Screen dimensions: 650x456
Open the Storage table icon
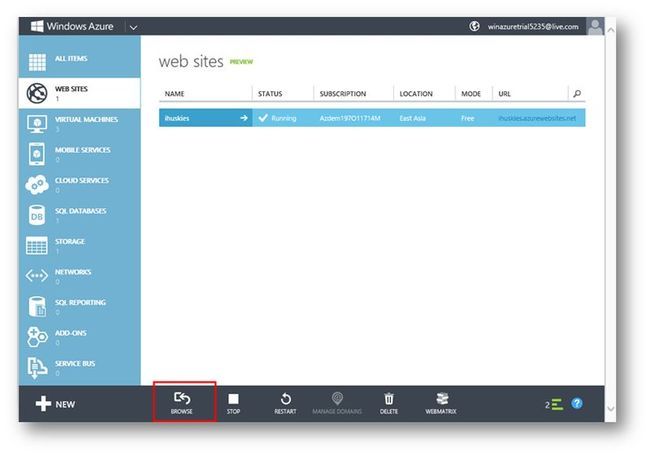tap(37, 245)
